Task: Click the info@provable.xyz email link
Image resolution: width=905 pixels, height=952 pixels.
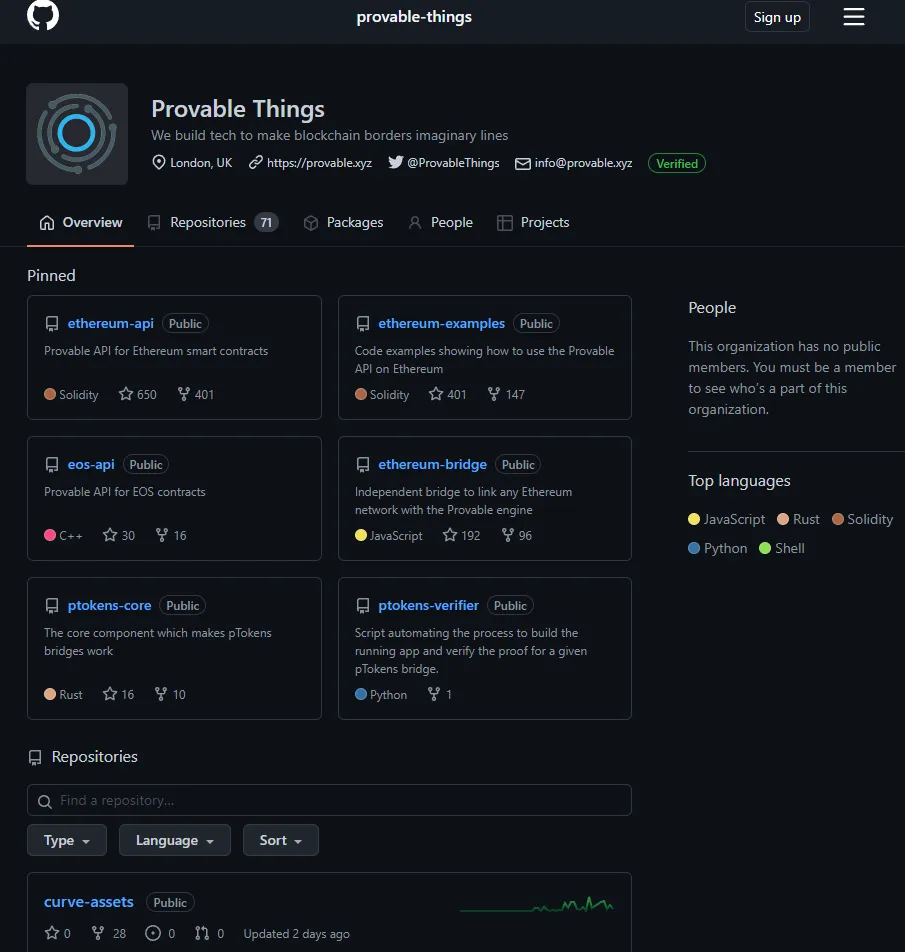Action: pyautogui.click(x=583, y=163)
